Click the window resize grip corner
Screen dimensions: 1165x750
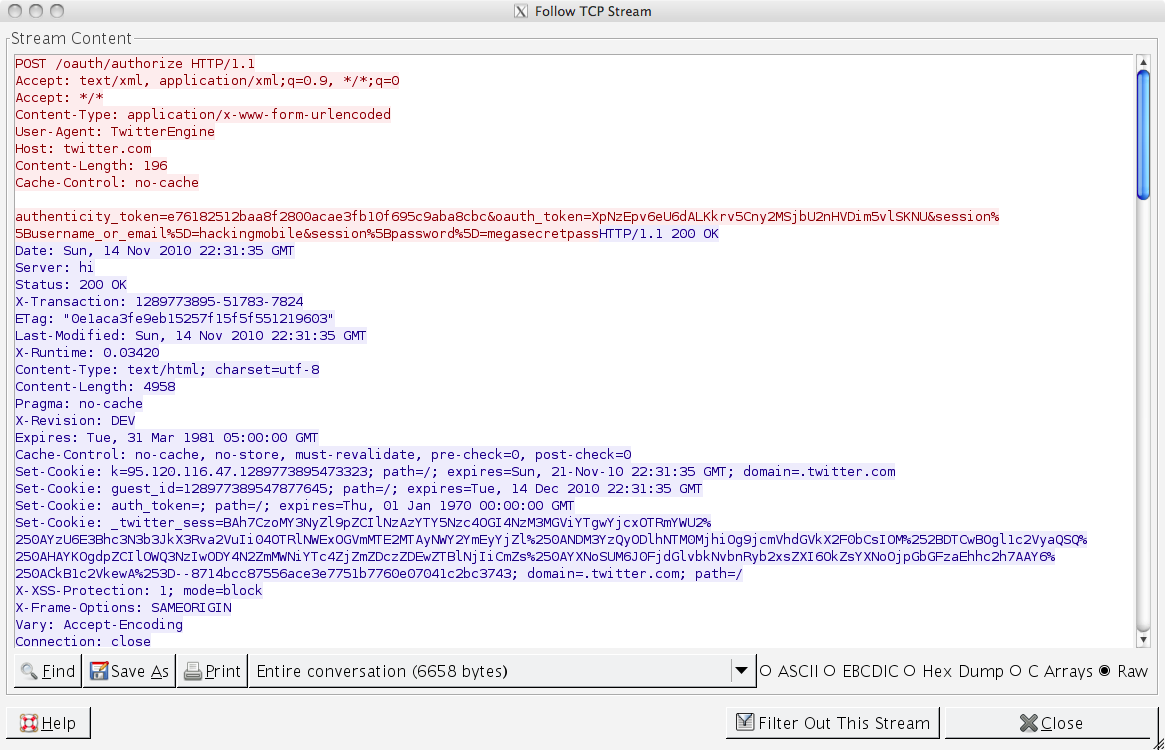(1158, 743)
